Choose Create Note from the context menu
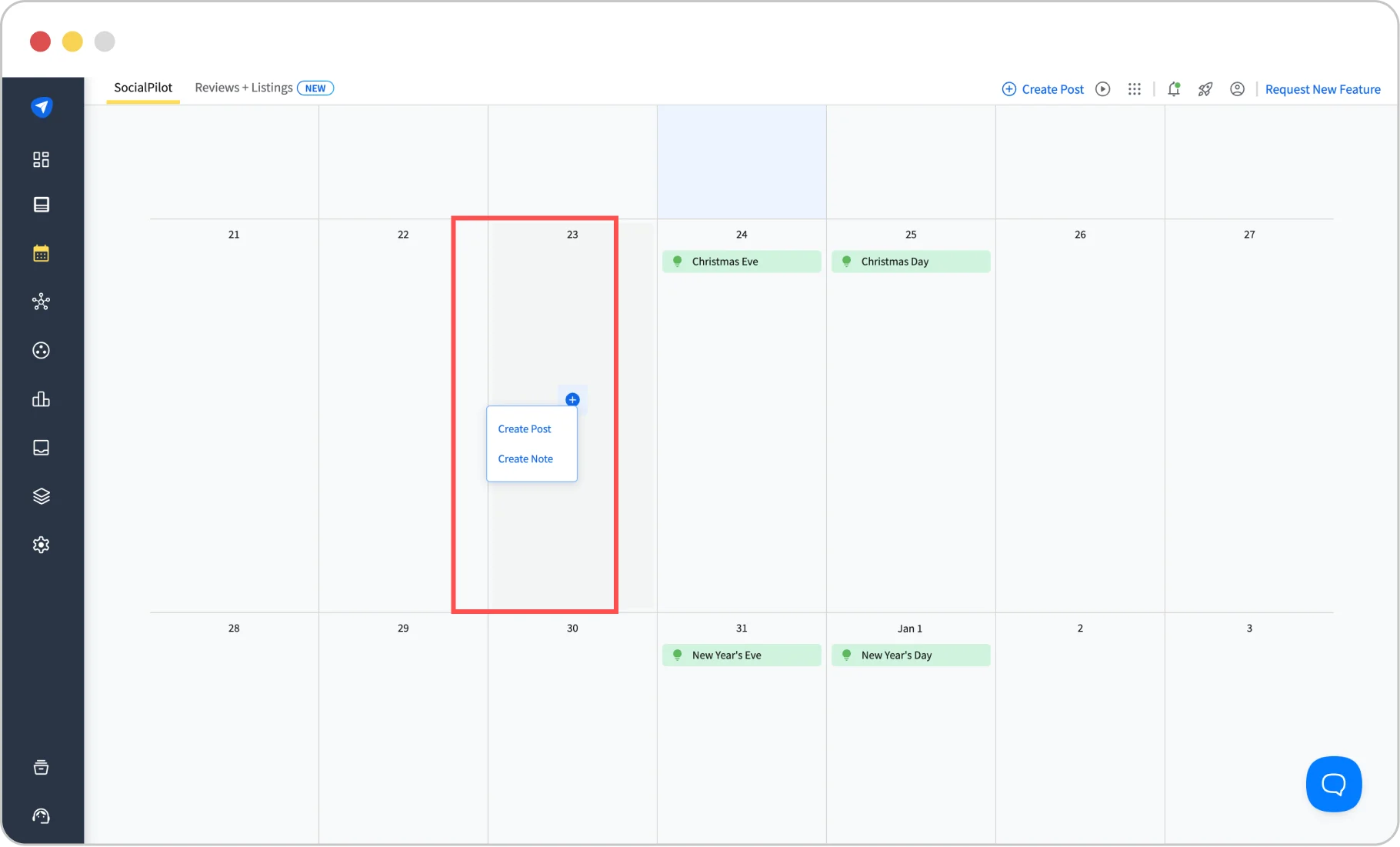 point(525,459)
